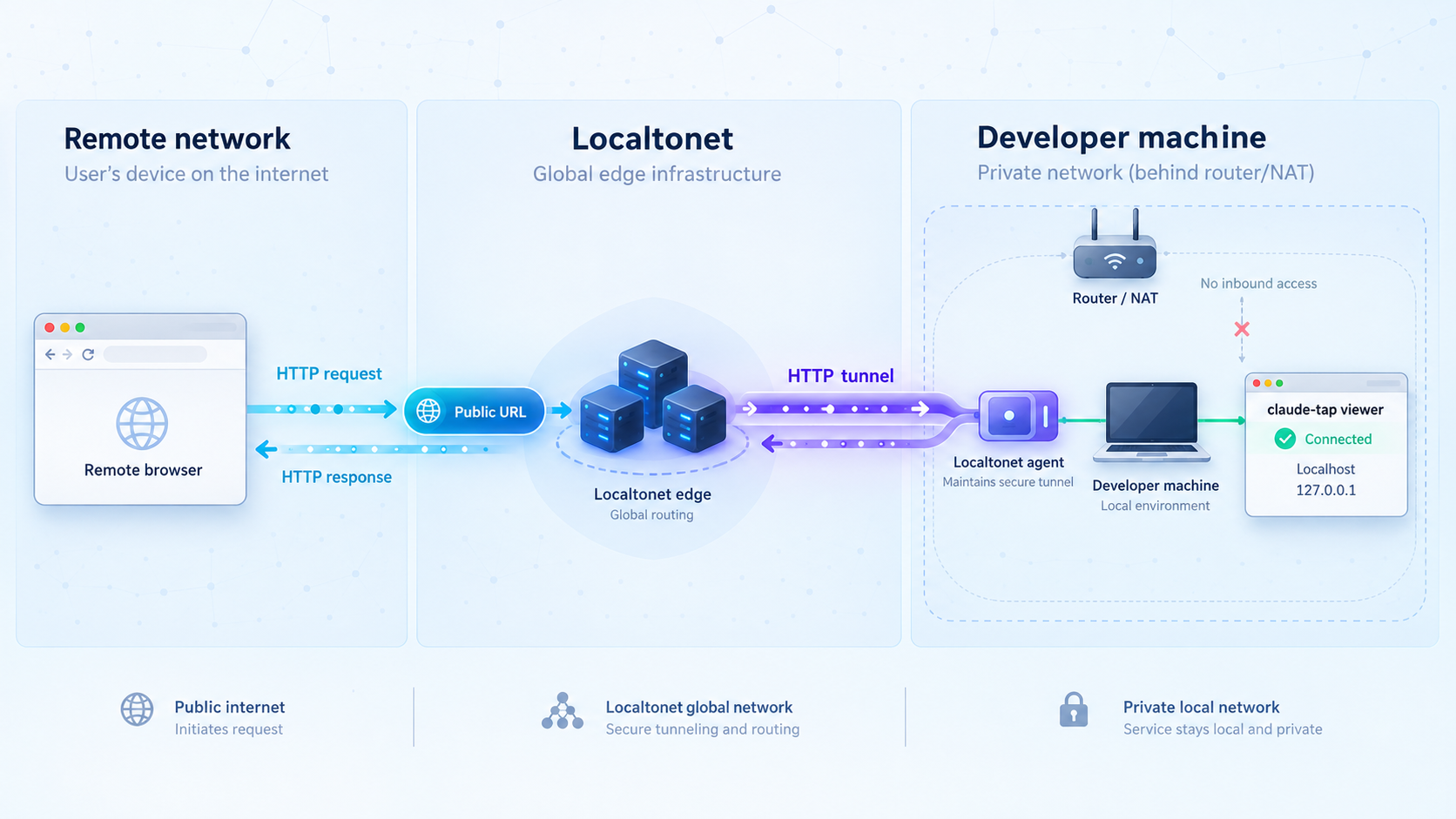The image size is (1456, 819).
Task: Click the "Maintains secure tunnel" caption
Action: click(1008, 482)
